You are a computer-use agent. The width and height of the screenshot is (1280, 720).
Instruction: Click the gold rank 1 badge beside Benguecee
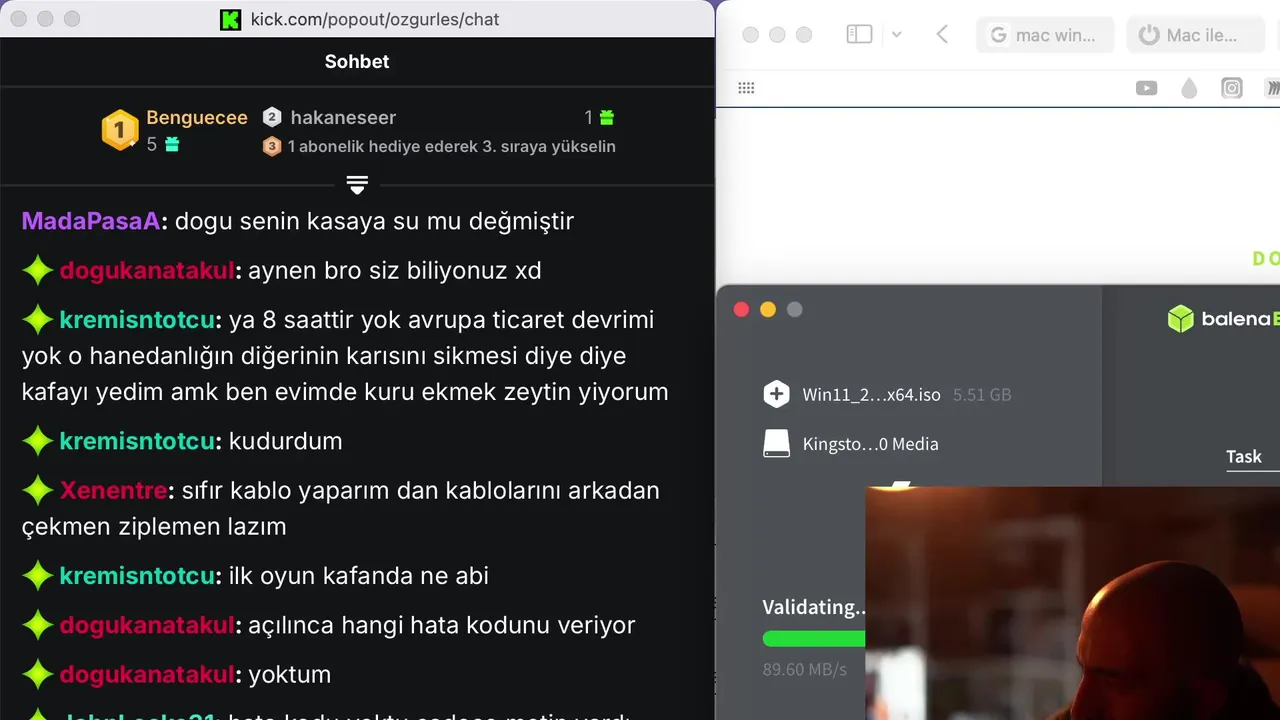coord(120,130)
